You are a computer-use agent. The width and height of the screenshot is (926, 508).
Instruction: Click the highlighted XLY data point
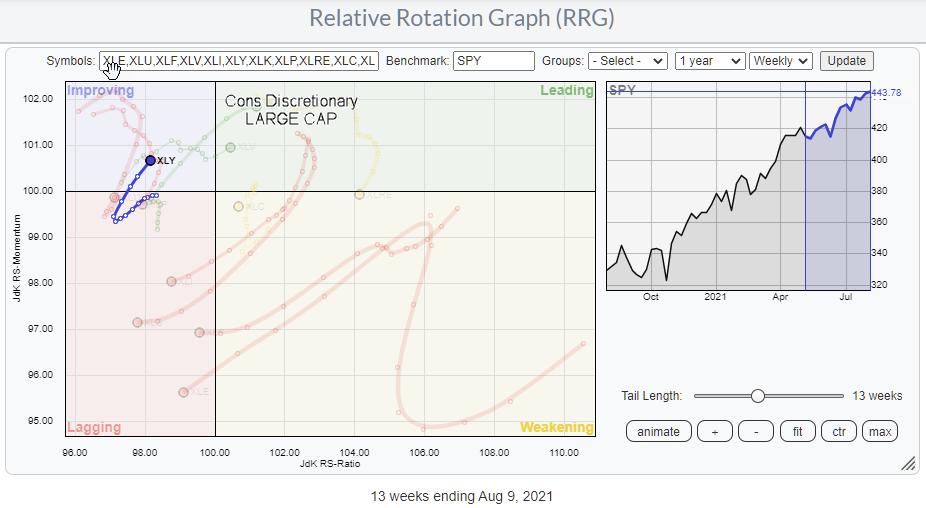coord(150,160)
